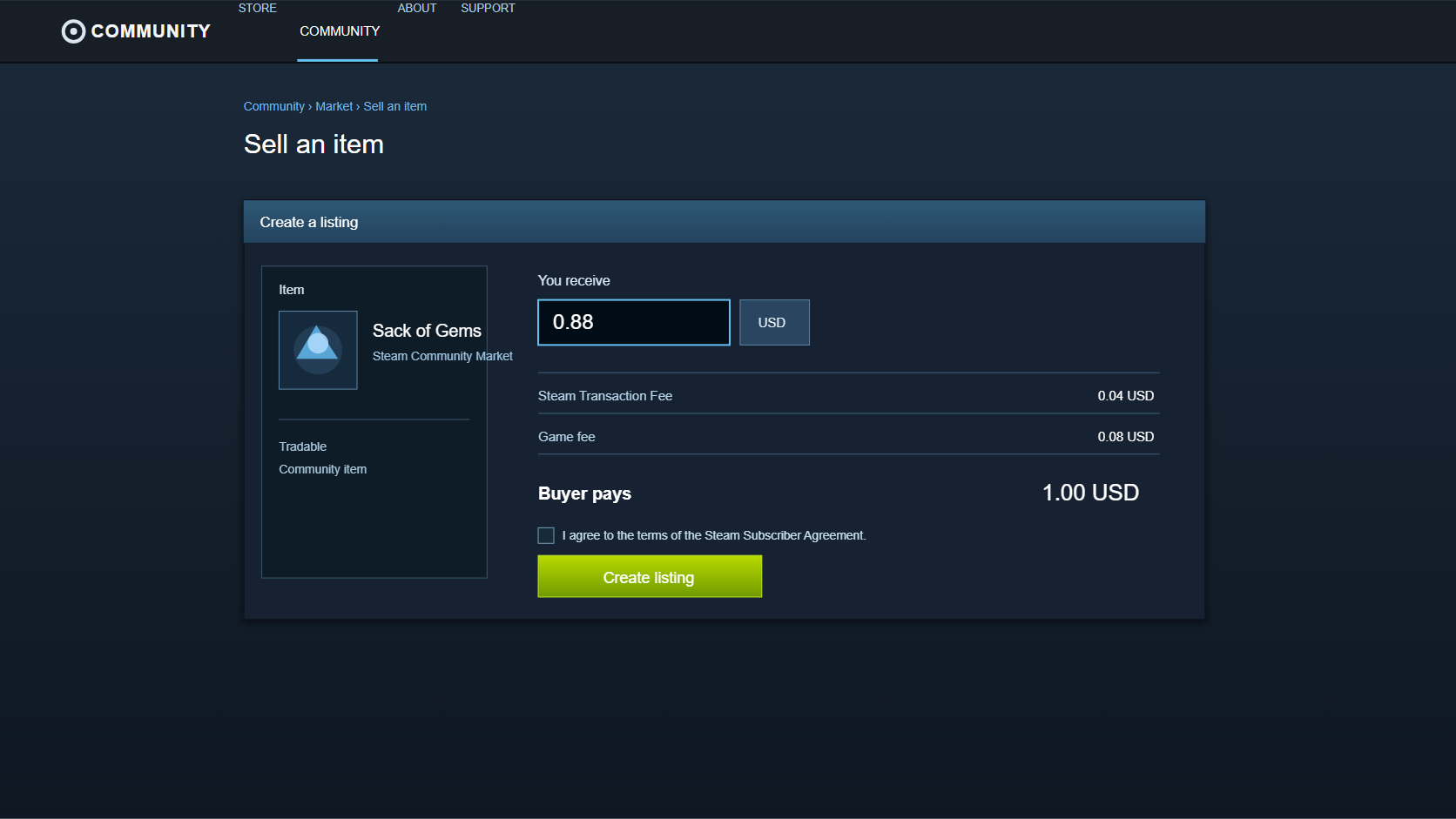1456x819 pixels.
Task: Select the COMMUNITY navigation tab
Action: (340, 31)
